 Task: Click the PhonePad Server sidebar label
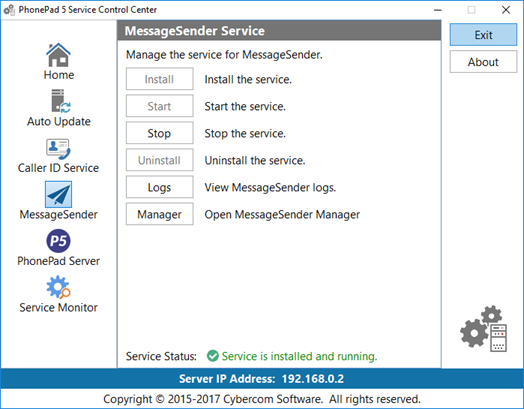point(58,261)
